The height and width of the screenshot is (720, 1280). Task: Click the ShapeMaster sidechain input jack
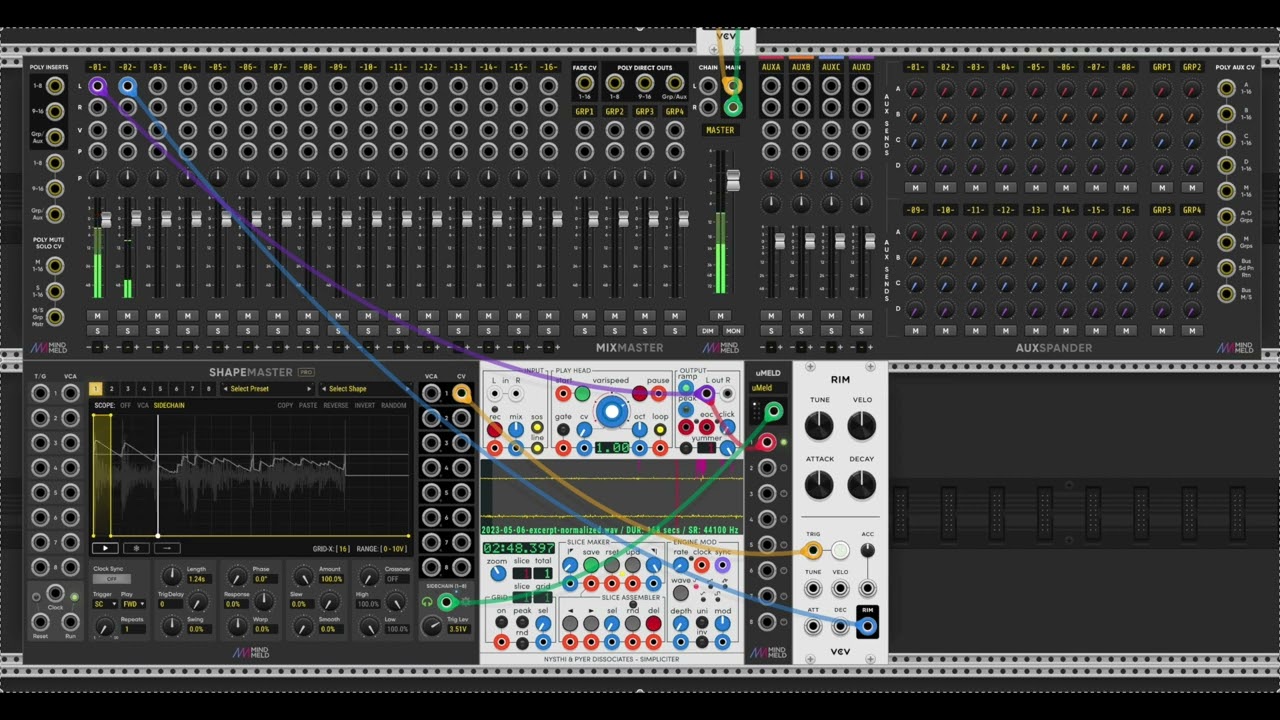click(446, 601)
